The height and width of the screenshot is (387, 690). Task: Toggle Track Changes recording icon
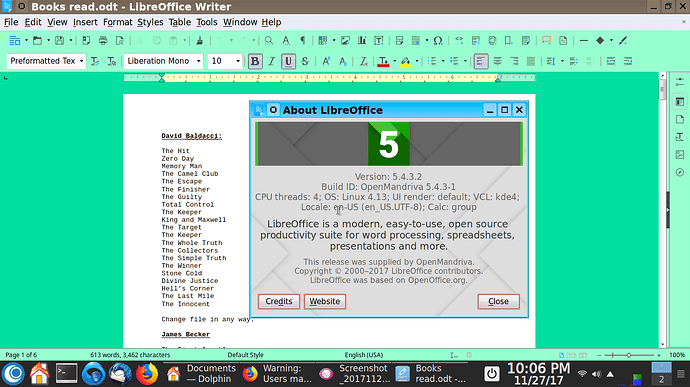coord(563,41)
